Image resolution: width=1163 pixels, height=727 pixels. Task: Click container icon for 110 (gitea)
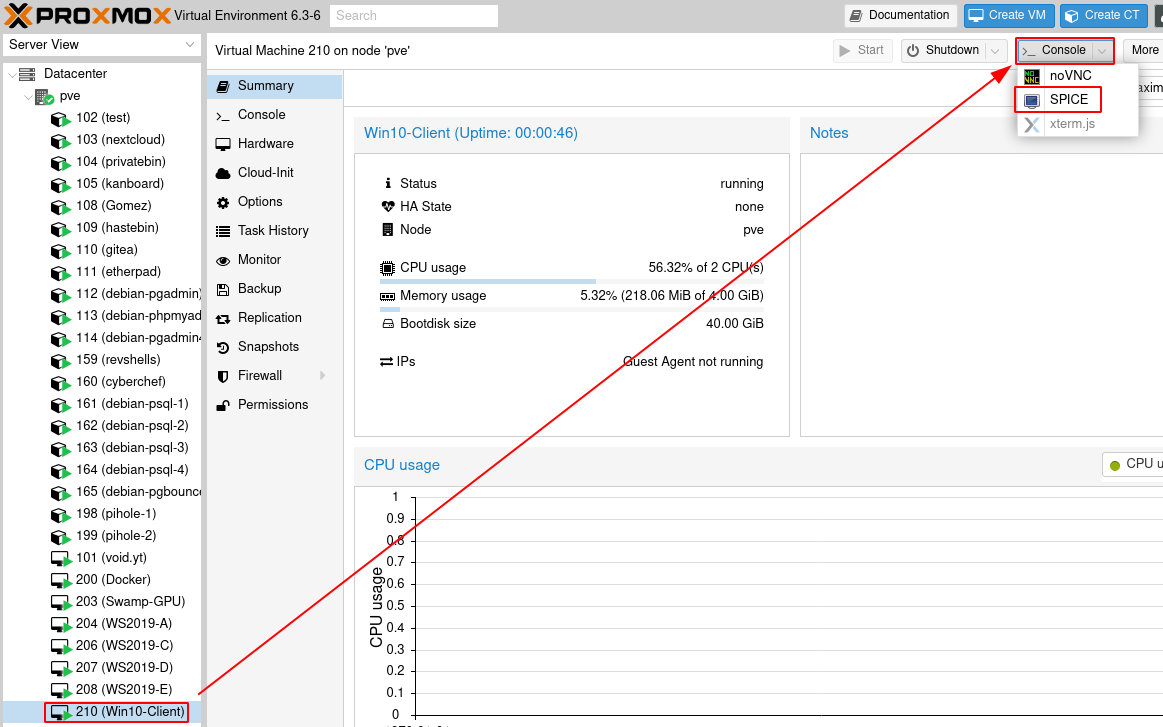click(x=61, y=251)
